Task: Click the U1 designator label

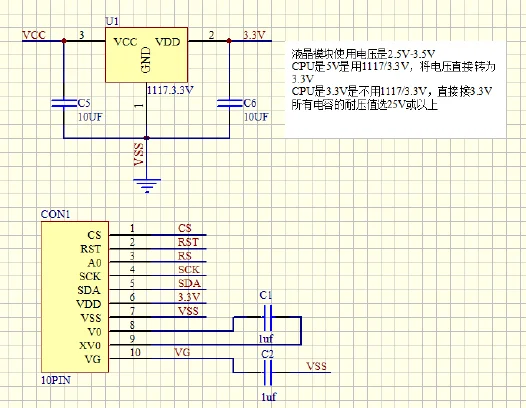Action: pyautogui.click(x=112, y=21)
